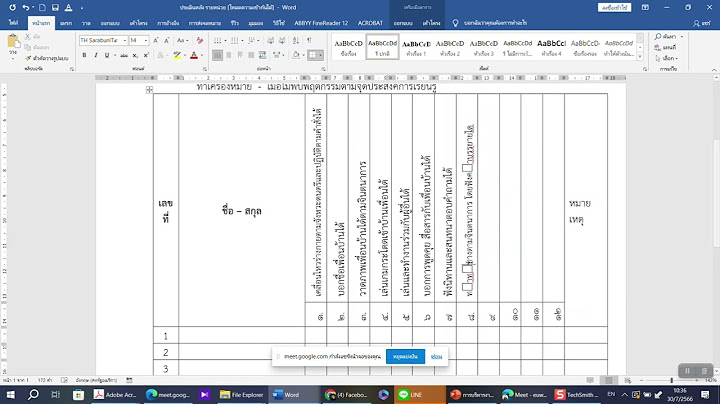
Task: Open the Paragraph dialog launcher
Action: (x=323, y=69)
